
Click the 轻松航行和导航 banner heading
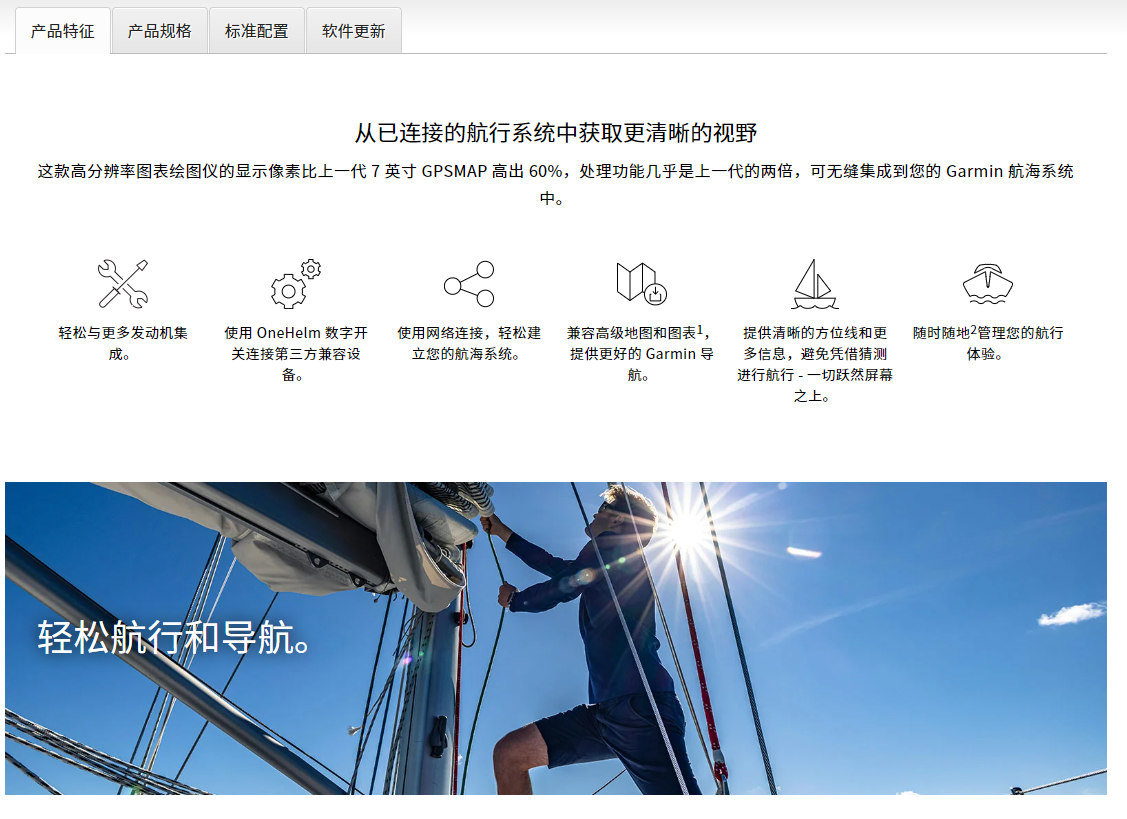pos(174,638)
